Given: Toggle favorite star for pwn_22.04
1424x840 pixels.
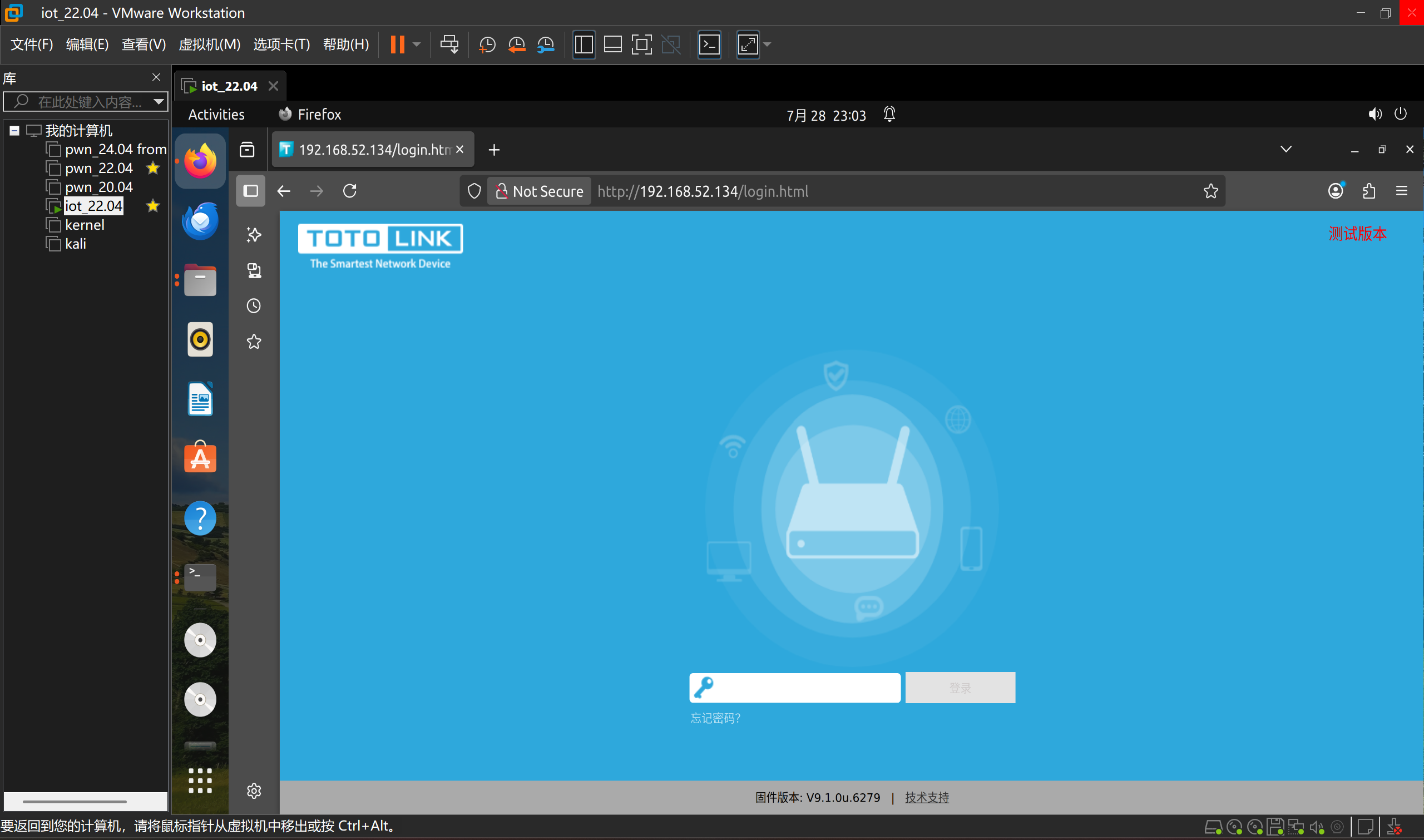Looking at the screenshot, I should pyautogui.click(x=153, y=168).
